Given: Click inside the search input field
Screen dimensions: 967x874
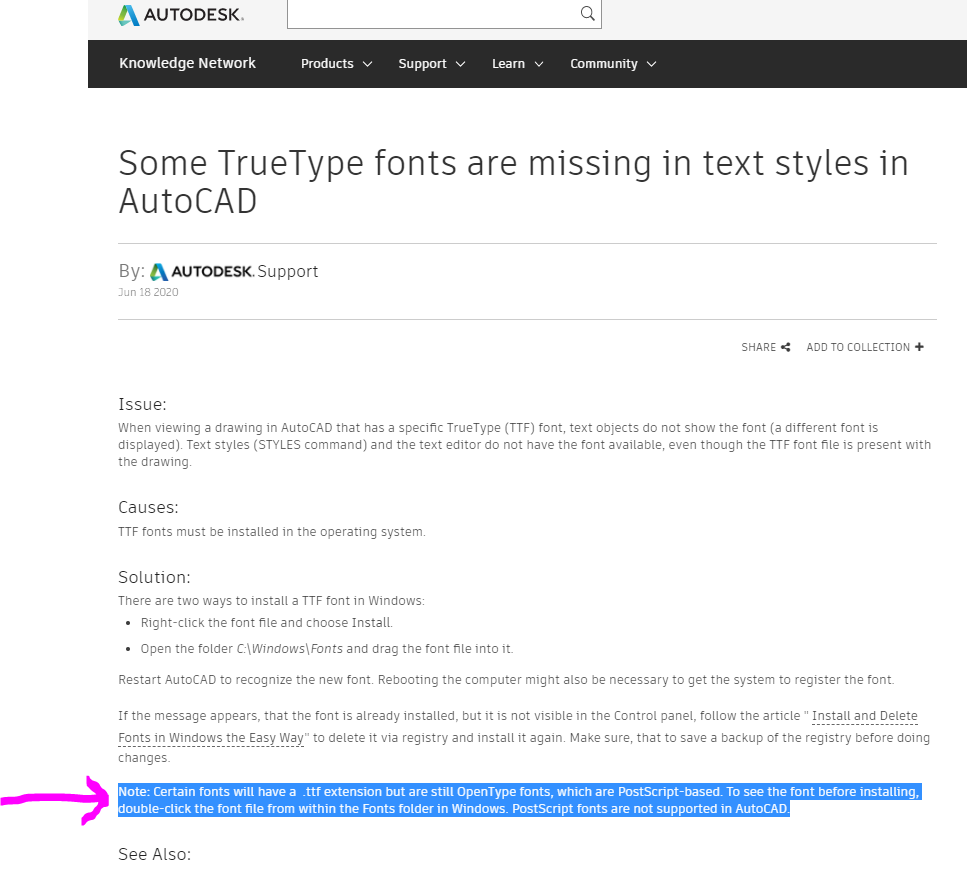Looking at the screenshot, I should [430, 14].
